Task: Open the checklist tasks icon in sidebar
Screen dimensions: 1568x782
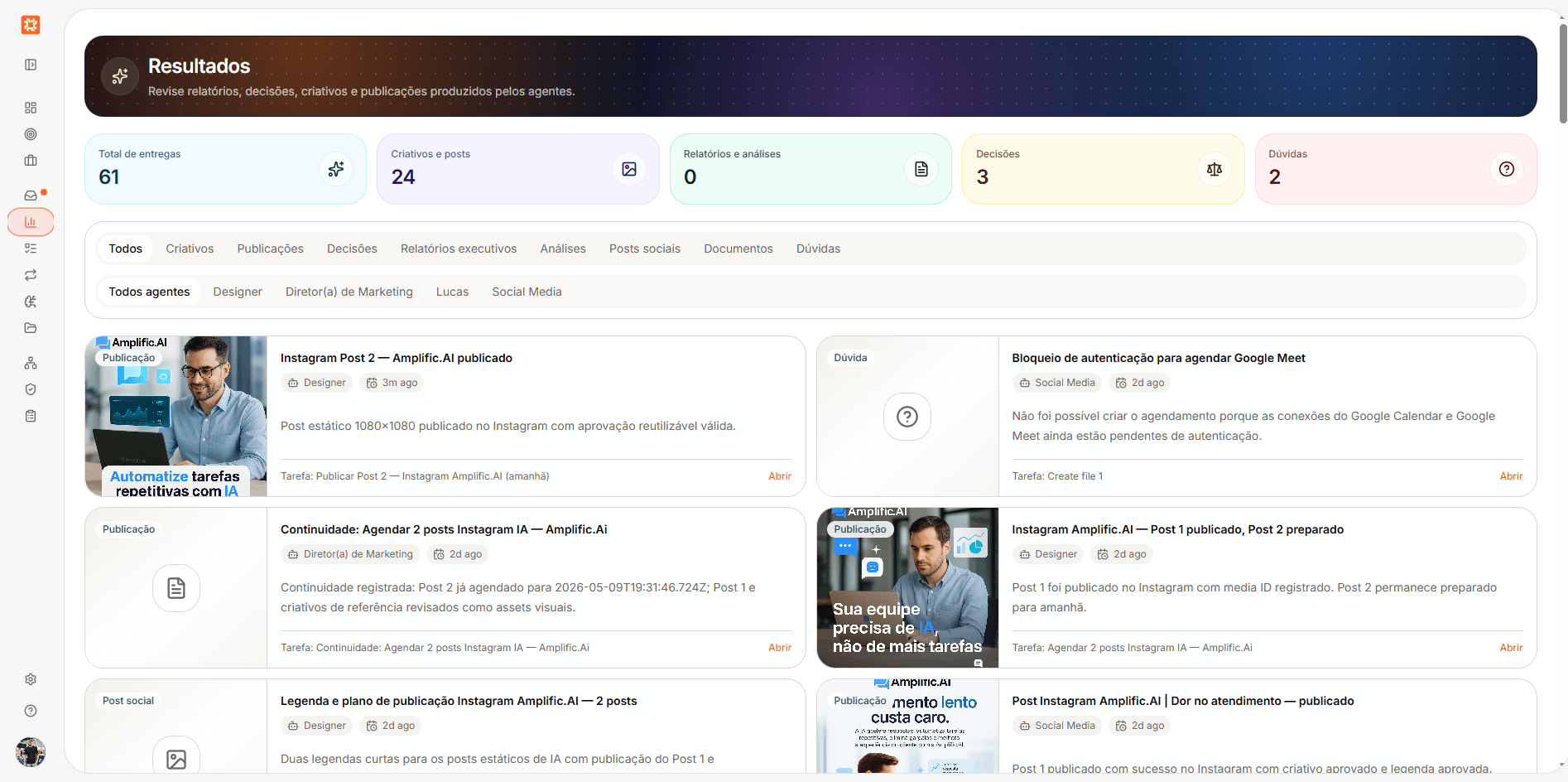Action: pyautogui.click(x=31, y=249)
